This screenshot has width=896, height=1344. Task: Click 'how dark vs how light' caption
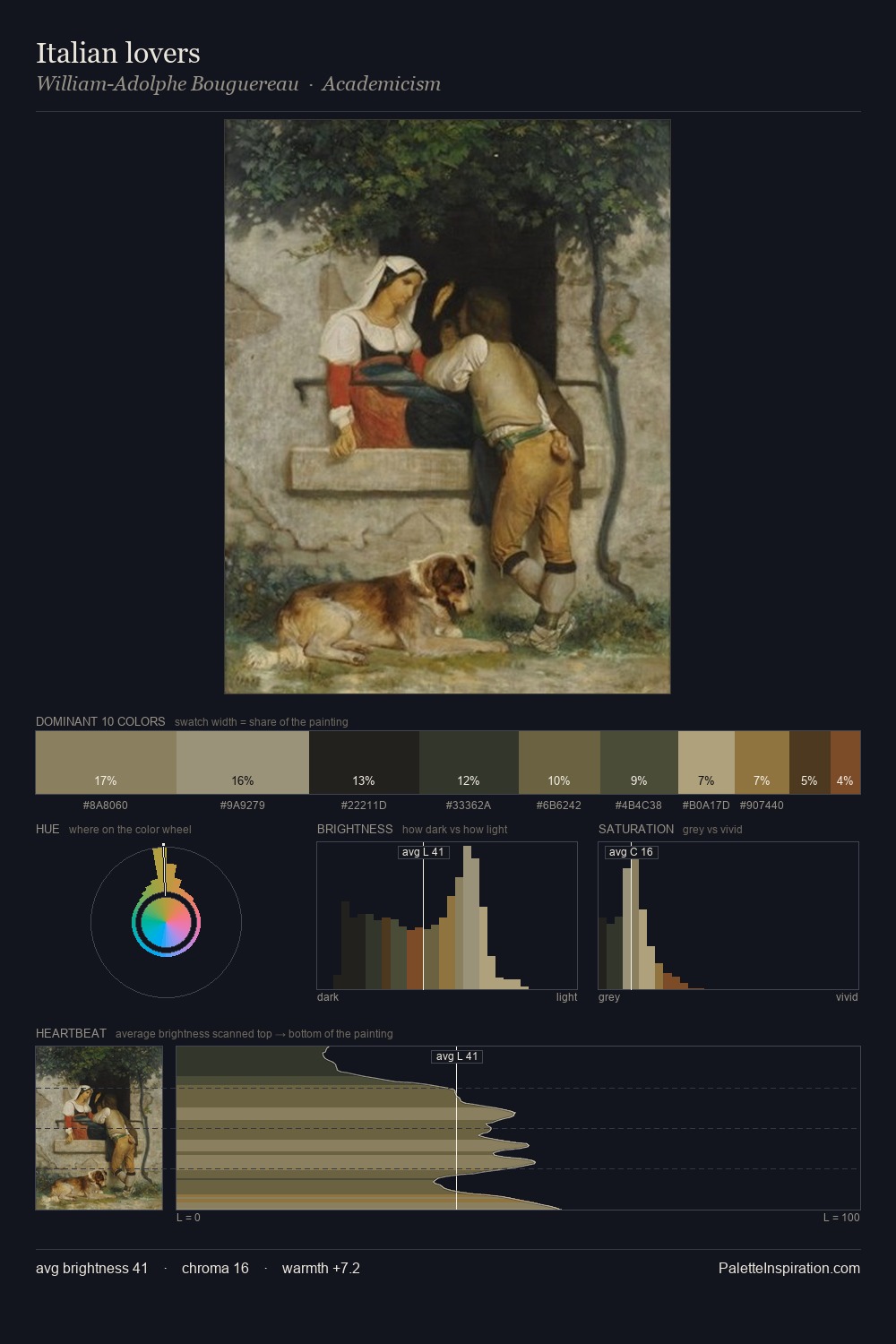coord(455,830)
